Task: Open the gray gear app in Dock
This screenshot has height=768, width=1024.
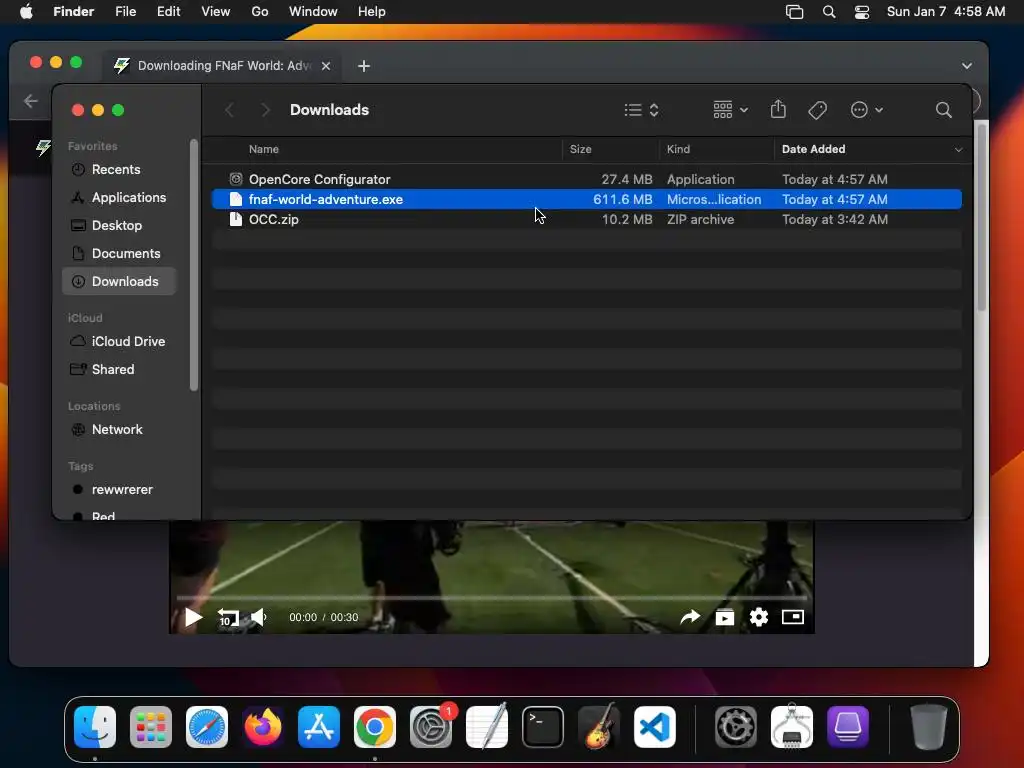Action: pos(736,727)
